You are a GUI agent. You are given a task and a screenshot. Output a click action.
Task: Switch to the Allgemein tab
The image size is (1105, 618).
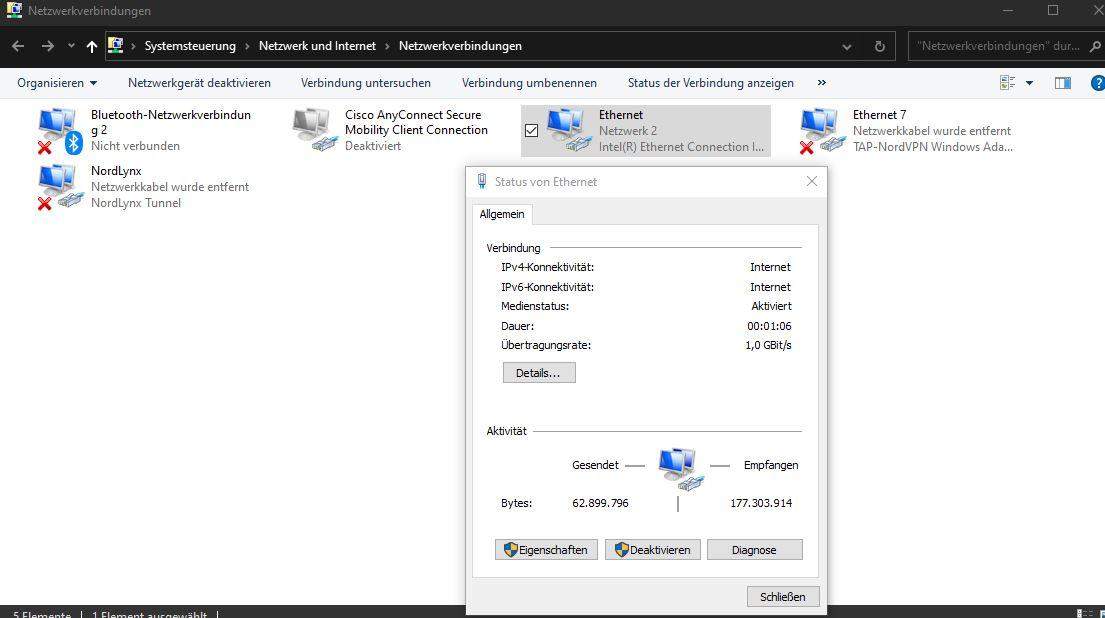502,213
